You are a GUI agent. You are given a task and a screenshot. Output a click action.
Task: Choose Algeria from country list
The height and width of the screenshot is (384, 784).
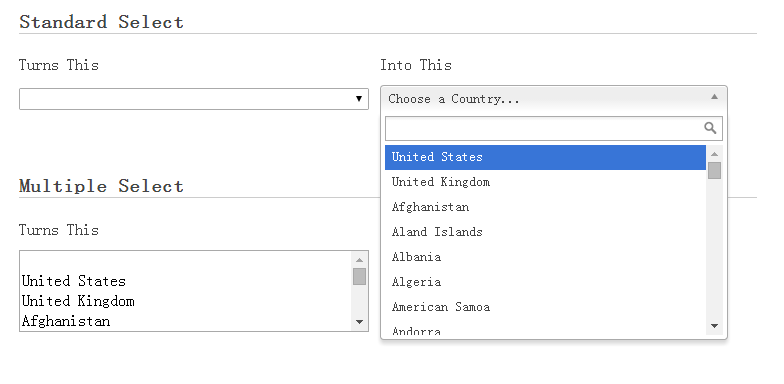pos(545,282)
